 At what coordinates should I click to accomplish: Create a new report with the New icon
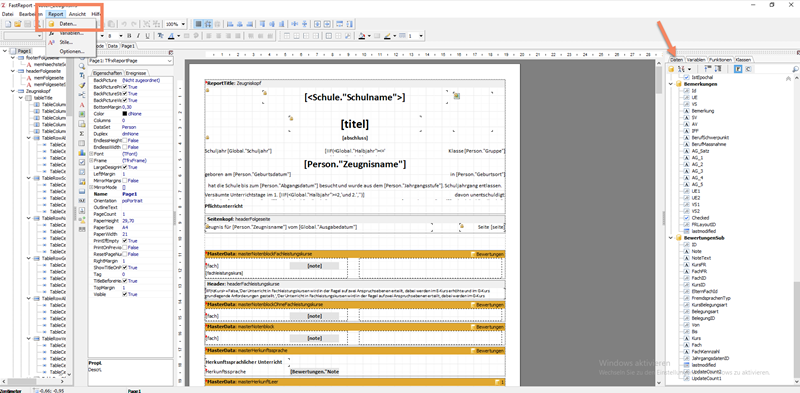tap(7, 24)
